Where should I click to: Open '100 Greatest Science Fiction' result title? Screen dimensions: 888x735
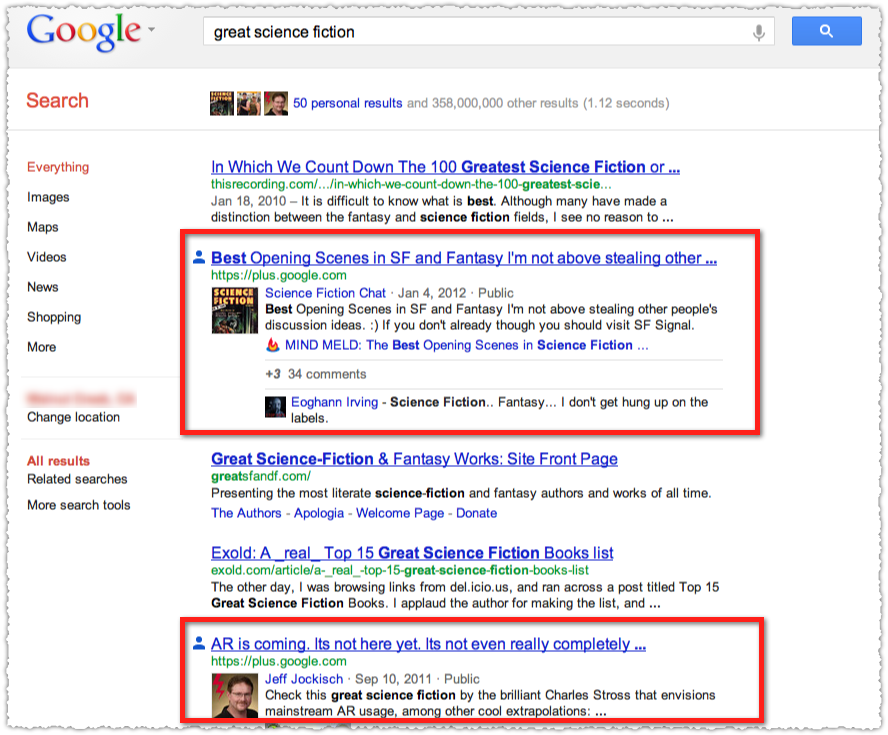[x=445, y=167]
